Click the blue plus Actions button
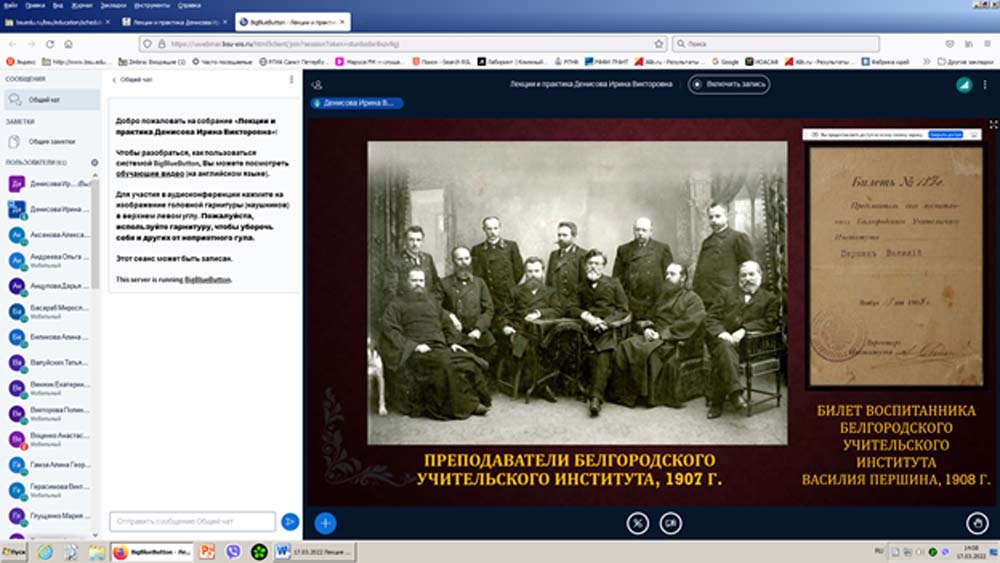 pyautogui.click(x=325, y=522)
